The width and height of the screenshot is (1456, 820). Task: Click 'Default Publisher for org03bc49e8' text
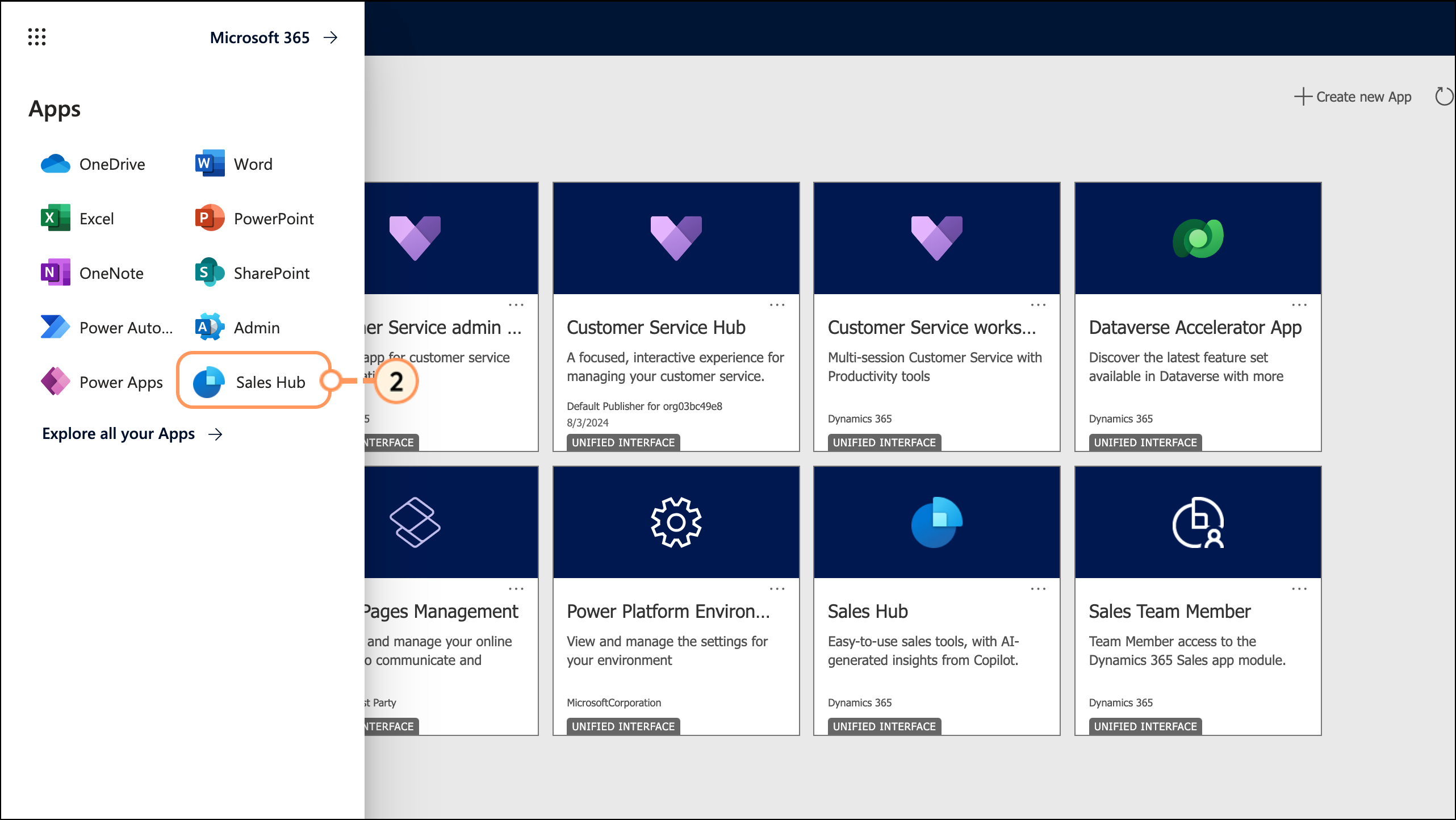coord(645,406)
